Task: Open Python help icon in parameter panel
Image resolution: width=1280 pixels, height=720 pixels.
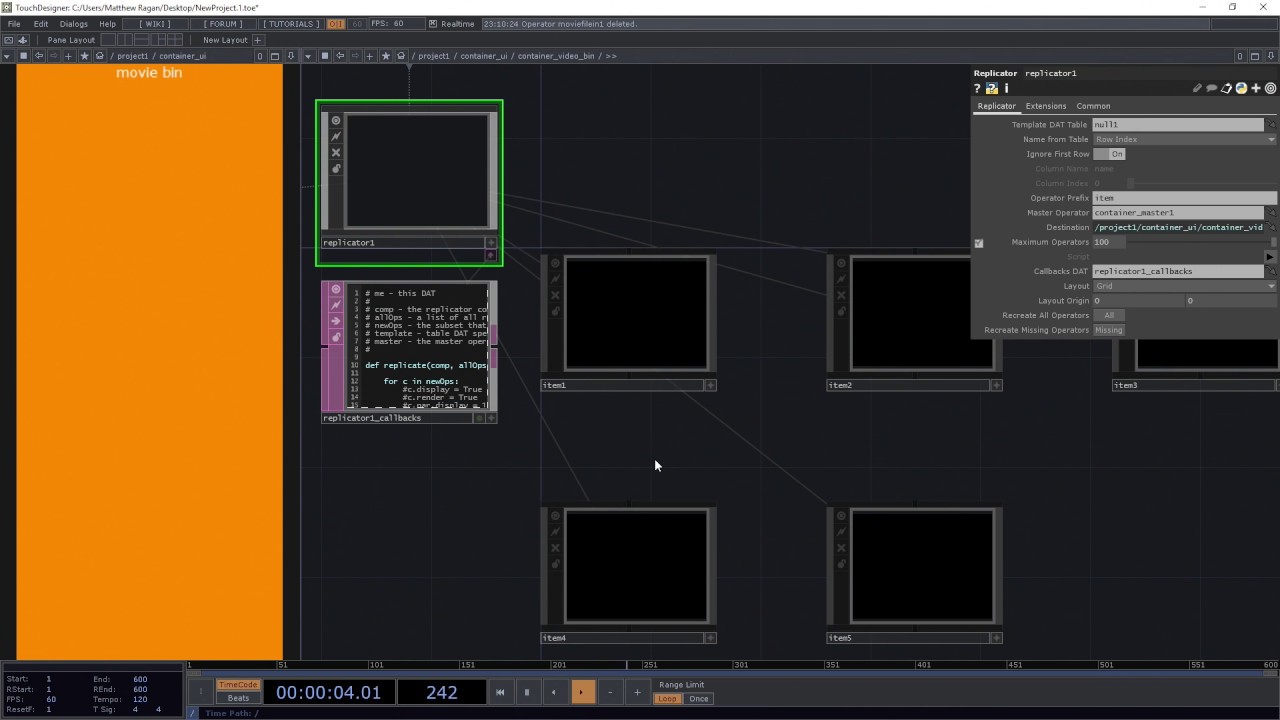Action: (x=991, y=89)
